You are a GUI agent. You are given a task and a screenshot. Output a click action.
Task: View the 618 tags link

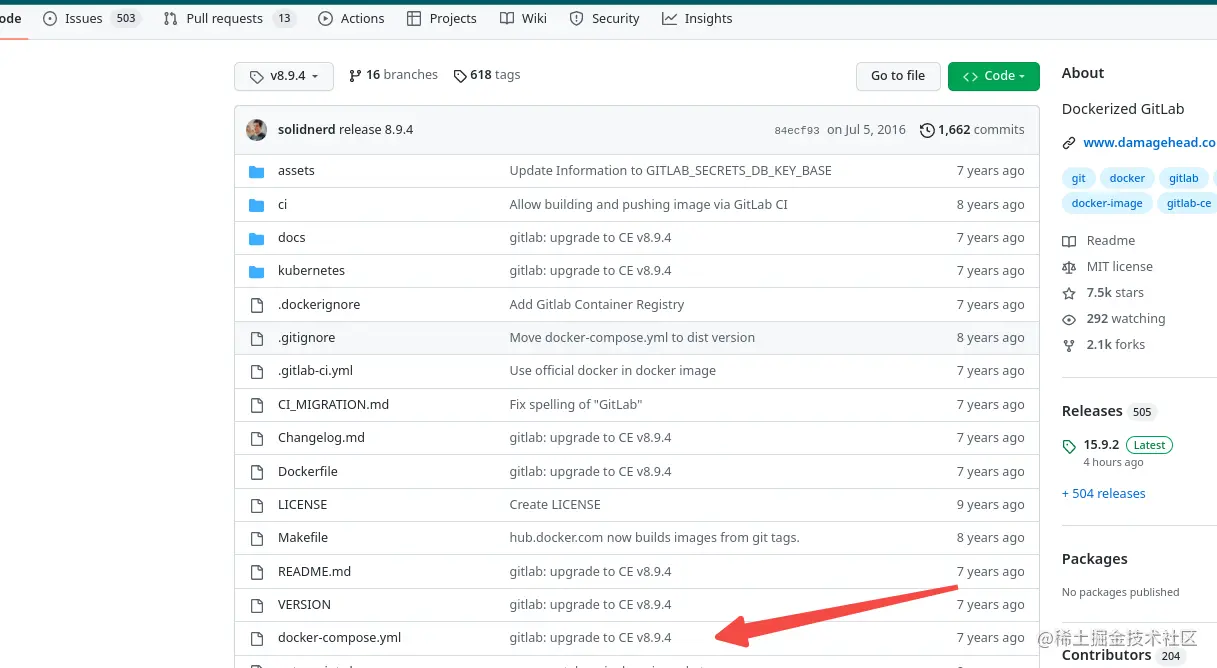(x=487, y=75)
